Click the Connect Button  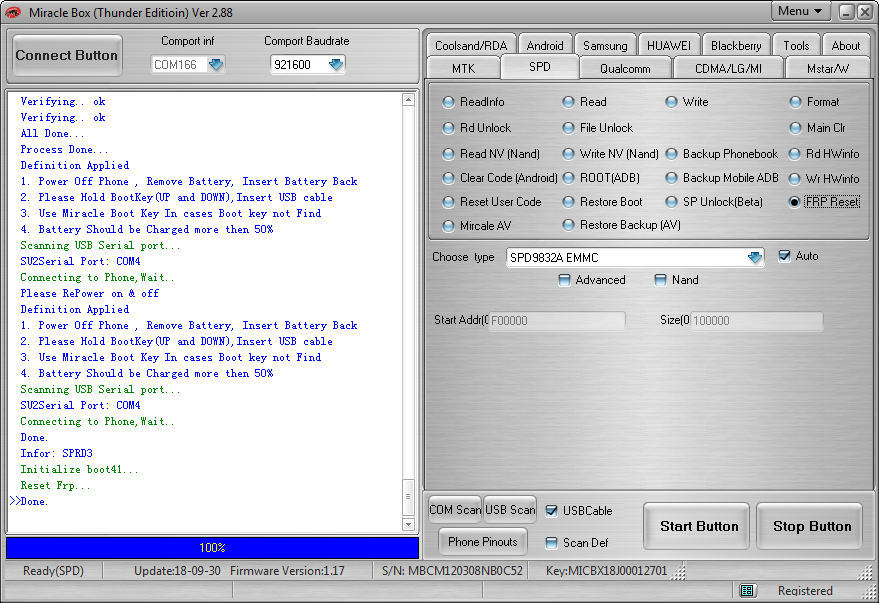[x=67, y=55]
